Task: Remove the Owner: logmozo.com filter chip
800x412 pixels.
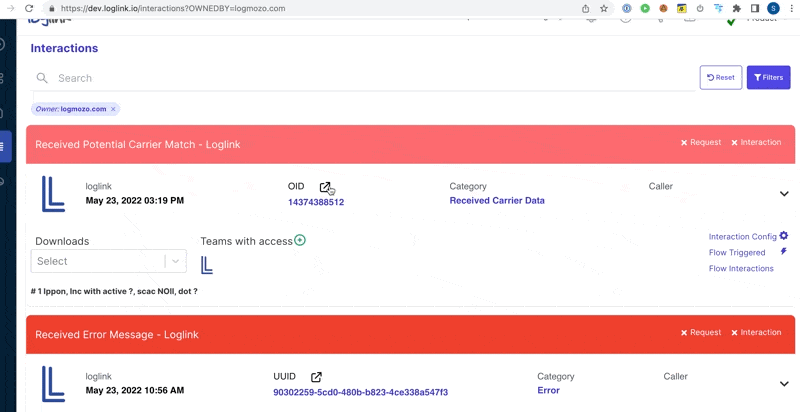Action: 113,109
